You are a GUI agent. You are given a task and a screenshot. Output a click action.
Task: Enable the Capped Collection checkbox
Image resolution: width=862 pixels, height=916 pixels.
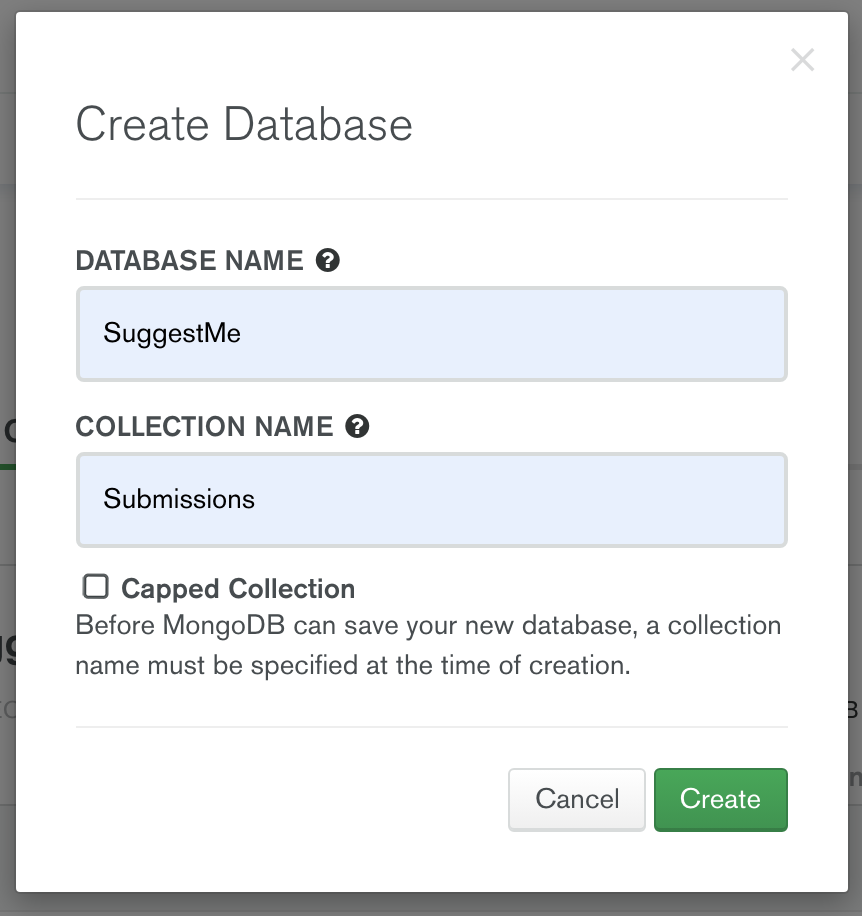pos(96,586)
